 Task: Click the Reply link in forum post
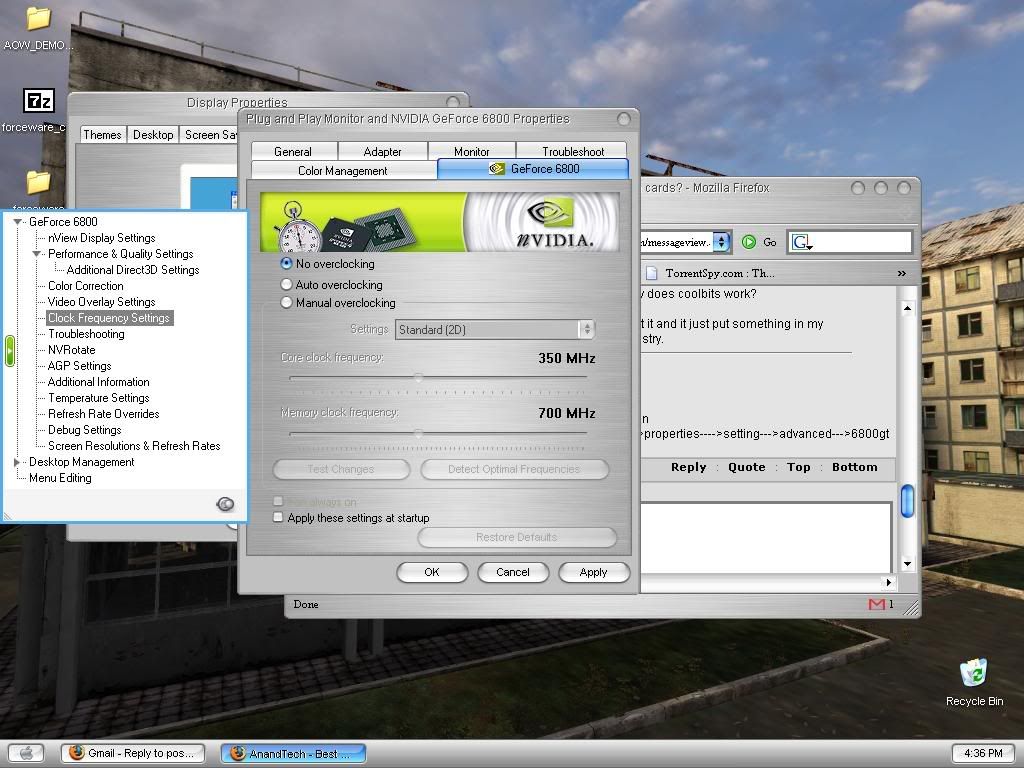coord(688,467)
